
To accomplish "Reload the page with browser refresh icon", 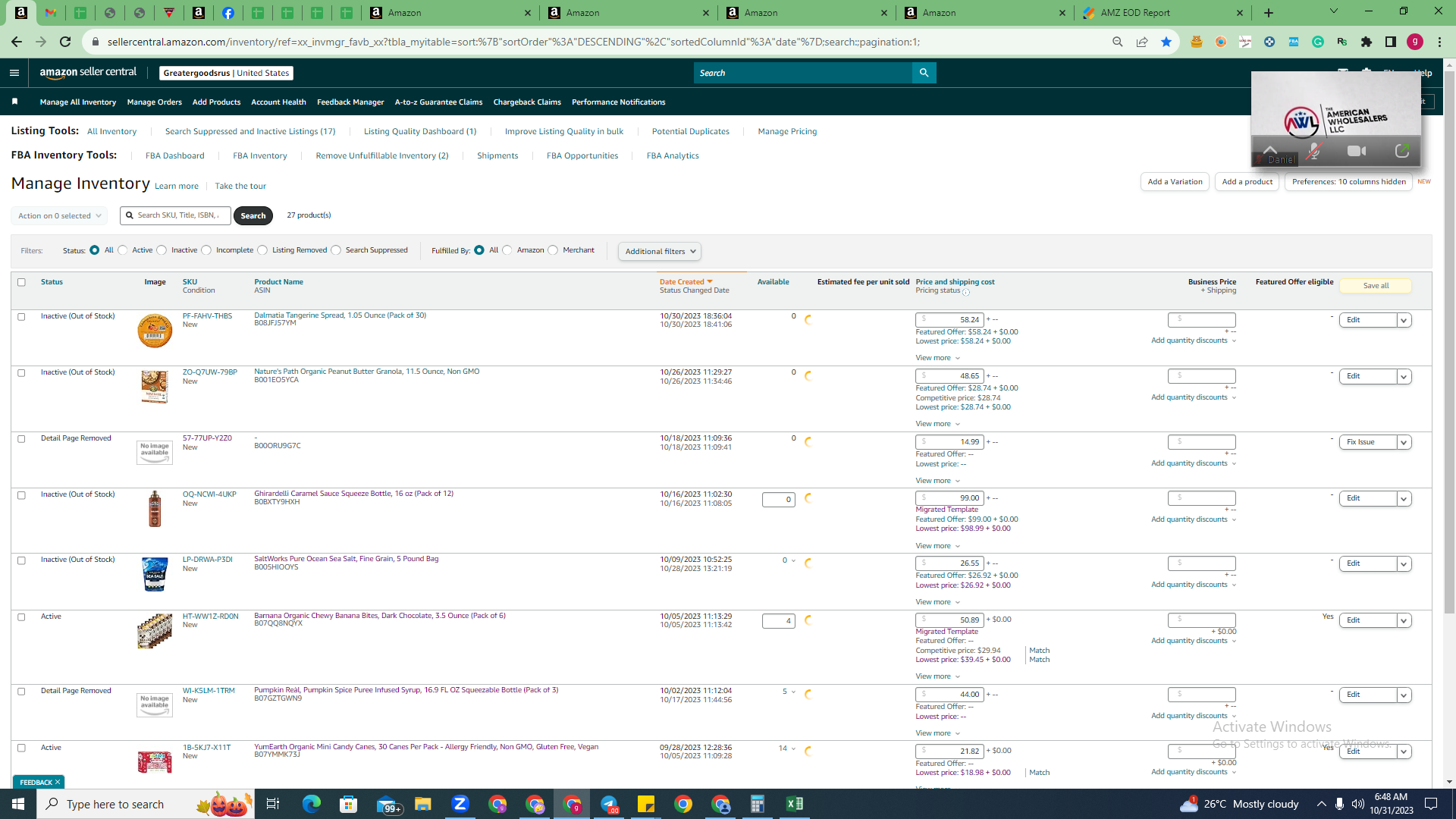I will [x=65, y=42].
